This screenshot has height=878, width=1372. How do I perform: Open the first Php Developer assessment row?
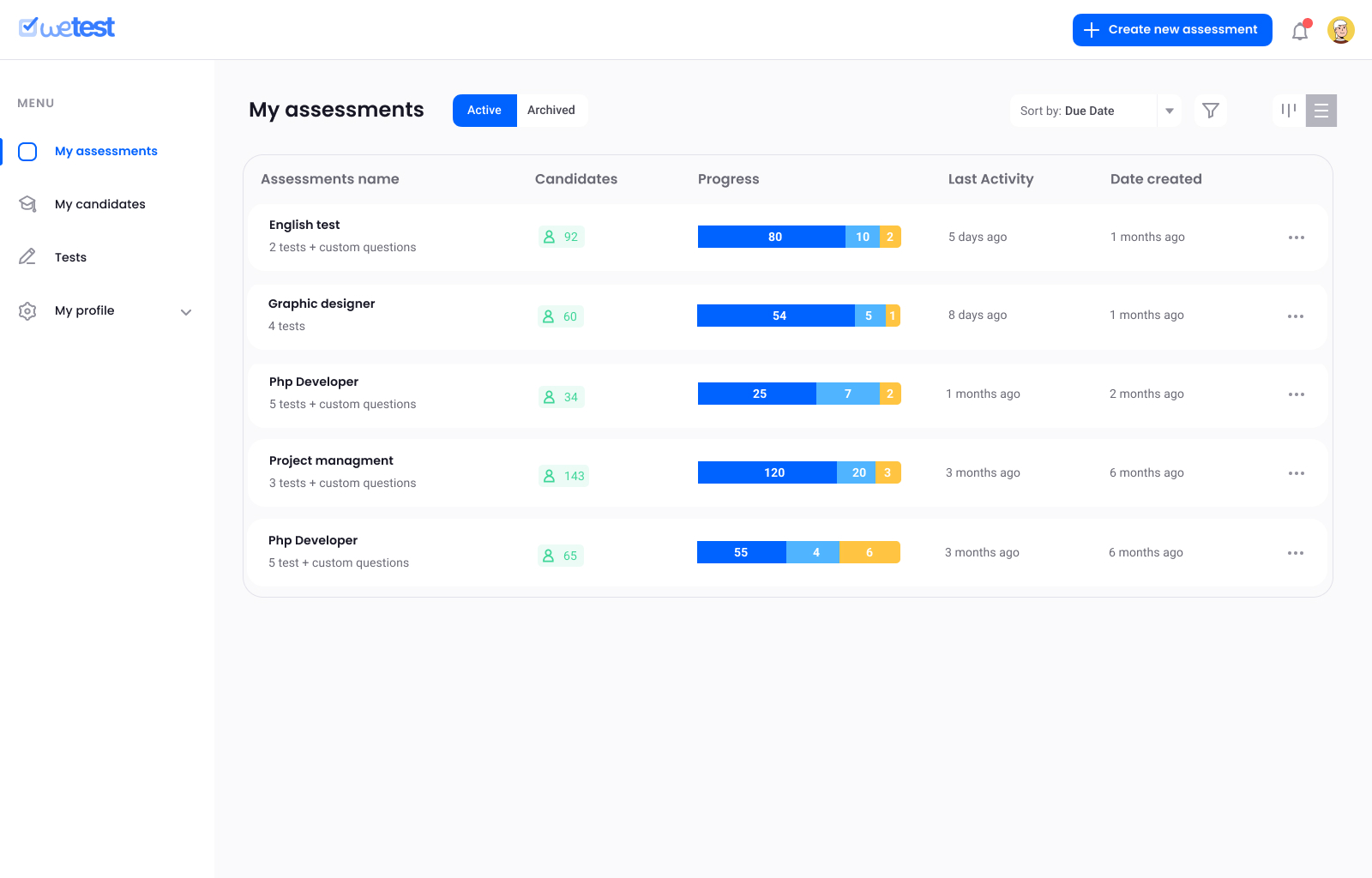pyautogui.click(x=314, y=382)
